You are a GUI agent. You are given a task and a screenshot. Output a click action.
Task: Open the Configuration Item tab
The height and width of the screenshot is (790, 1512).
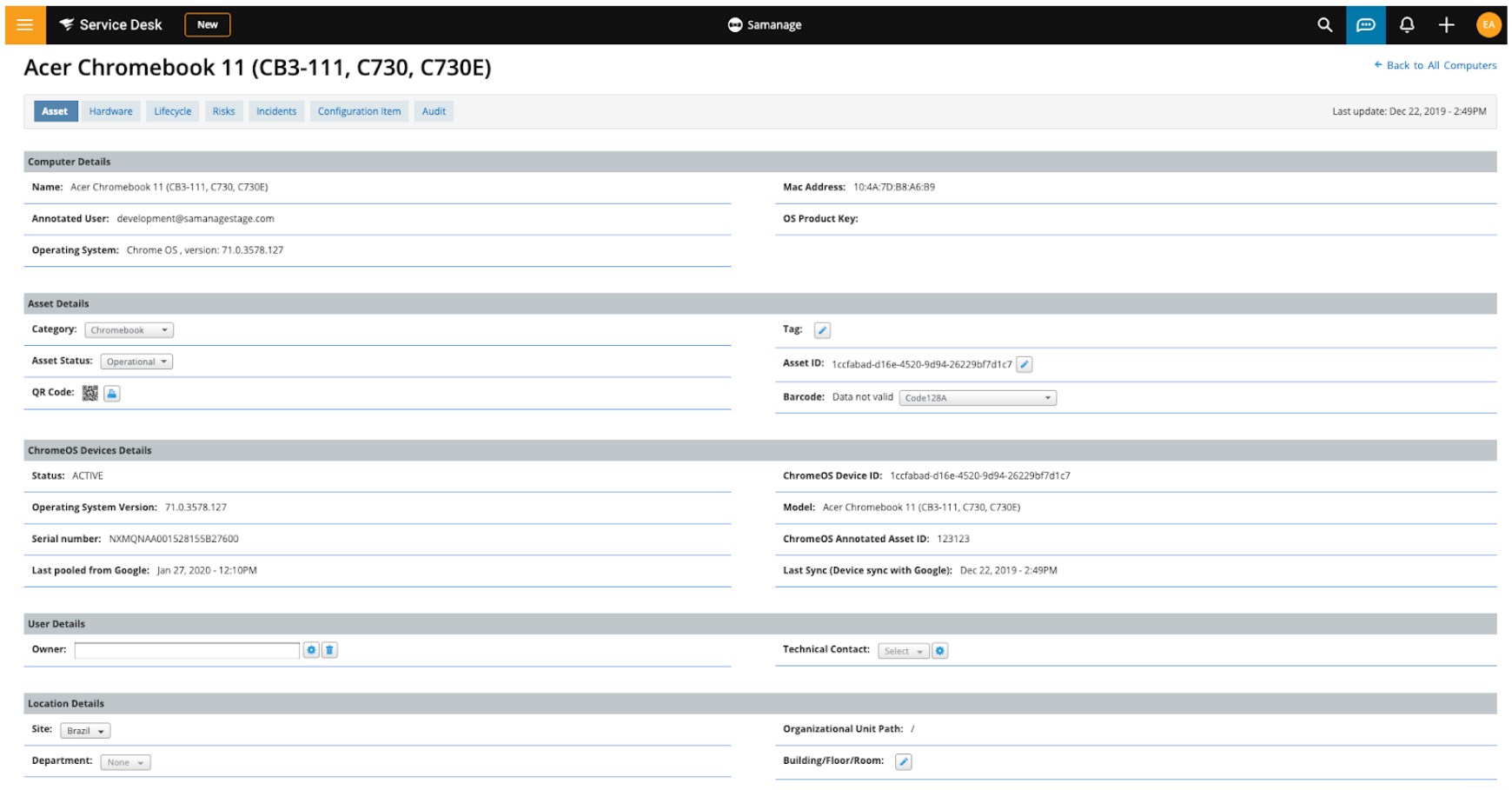(x=360, y=111)
